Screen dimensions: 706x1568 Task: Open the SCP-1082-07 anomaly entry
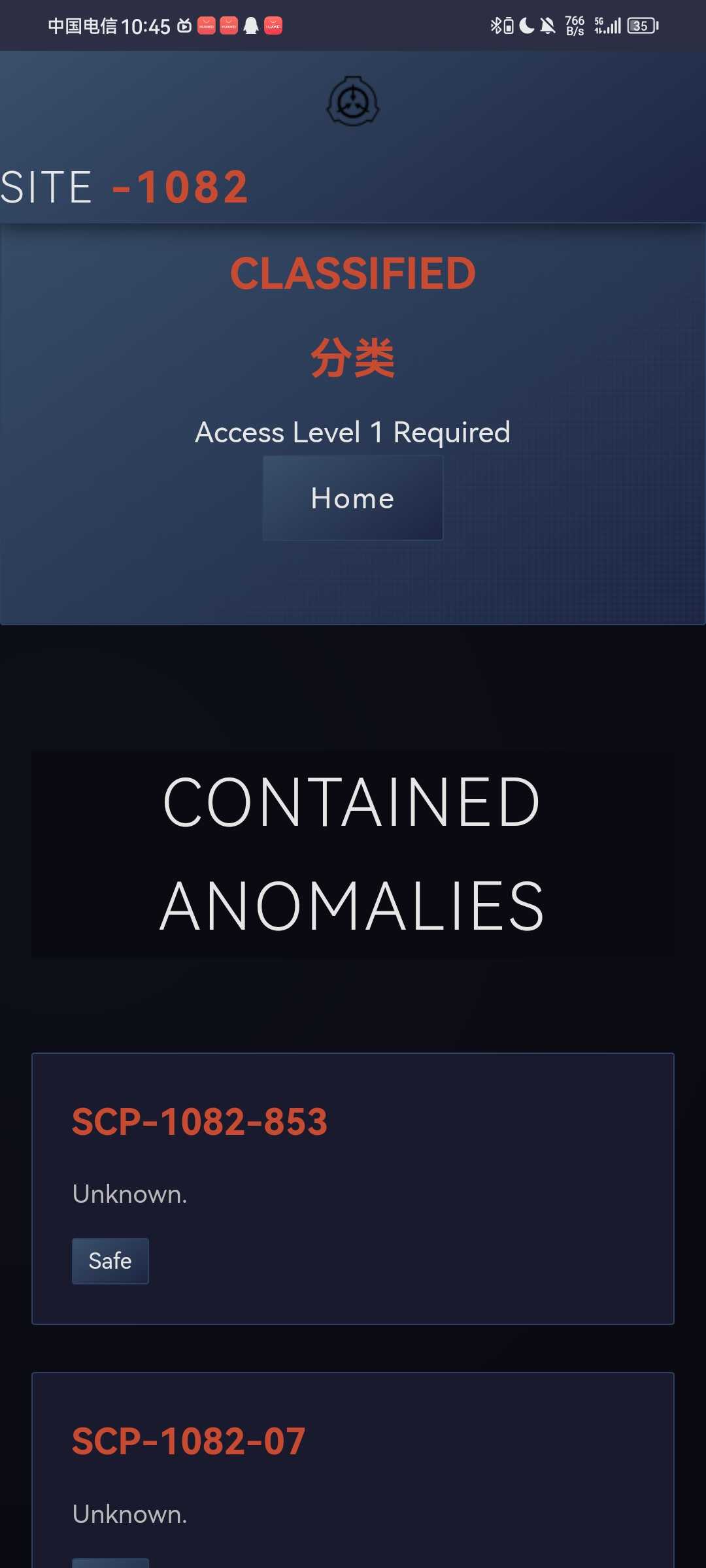[188, 1441]
